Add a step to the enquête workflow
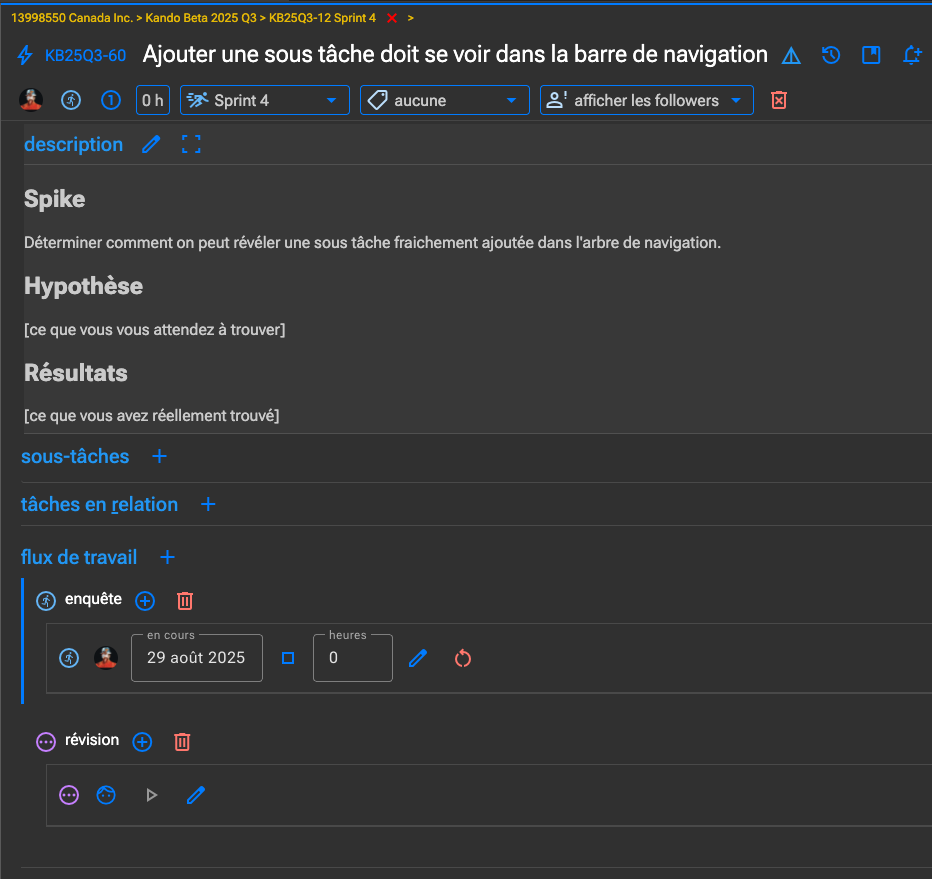Image resolution: width=932 pixels, height=879 pixels. tap(145, 600)
